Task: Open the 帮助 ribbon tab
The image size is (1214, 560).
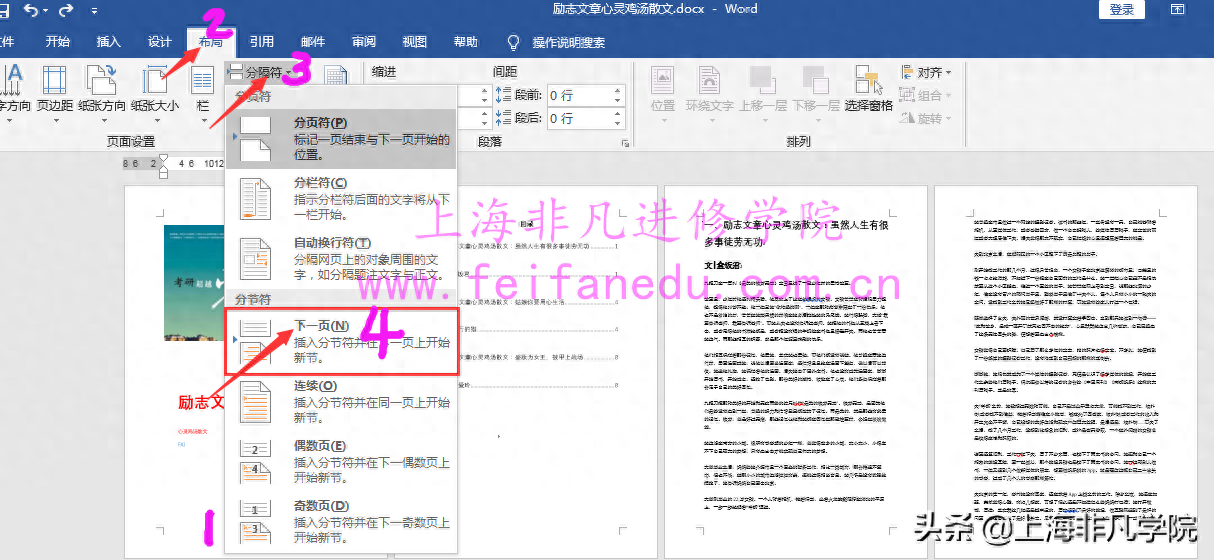Action: point(465,42)
